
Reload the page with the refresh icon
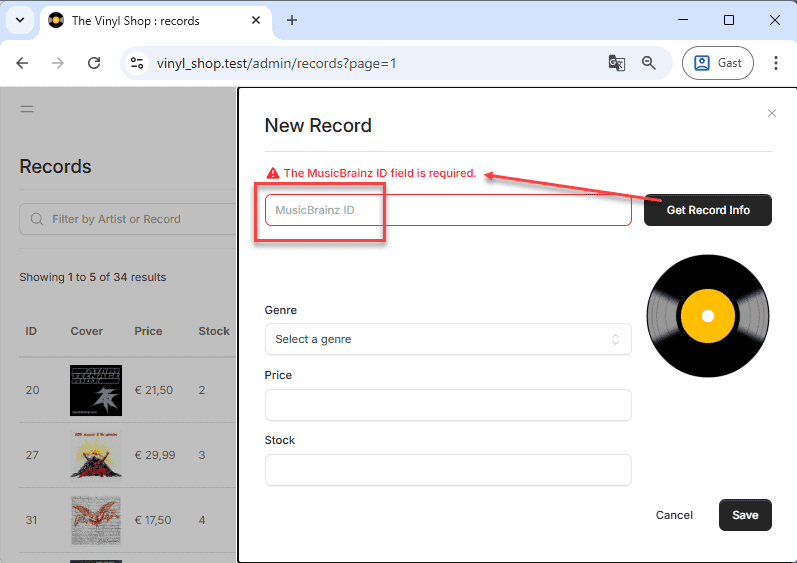tap(94, 63)
